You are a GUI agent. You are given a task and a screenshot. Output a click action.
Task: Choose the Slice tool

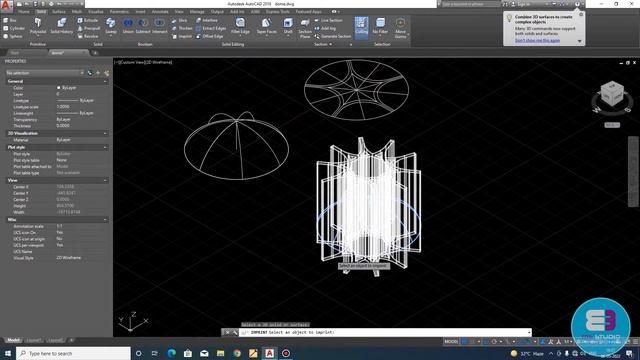pyautogui.click(x=179, y=20)
